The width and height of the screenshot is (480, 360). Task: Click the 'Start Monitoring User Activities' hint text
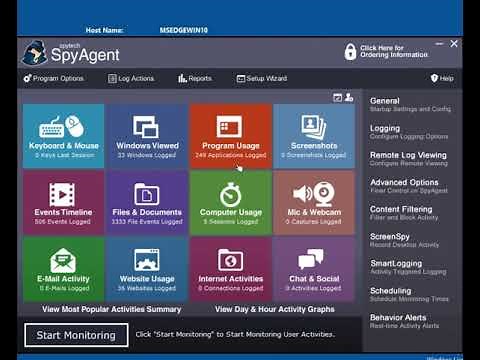(x=235, y=334)
